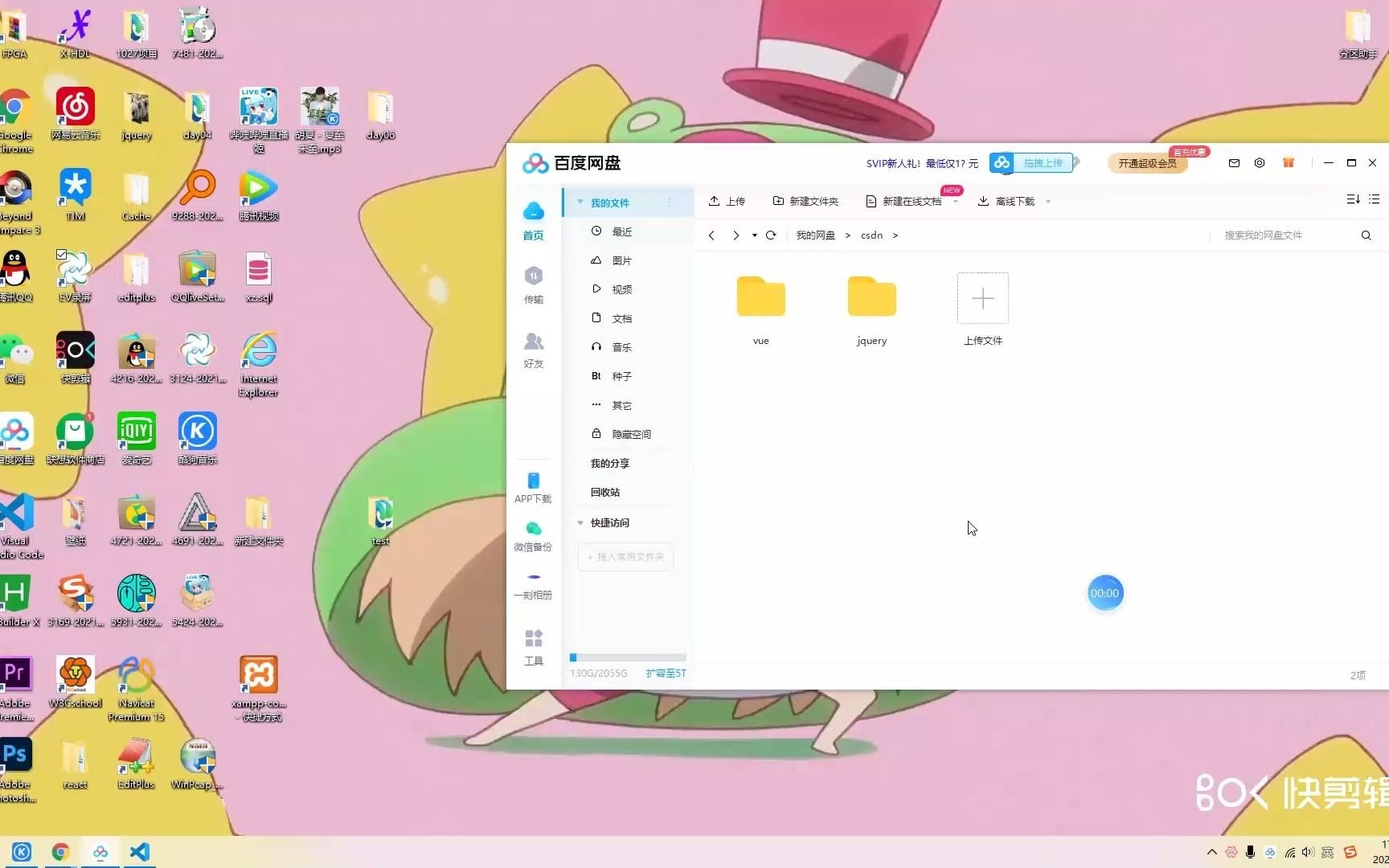Go forward with the right arrow
Image resolution: width=1389 pixels, height=868 pixels.
click(735, 235)
